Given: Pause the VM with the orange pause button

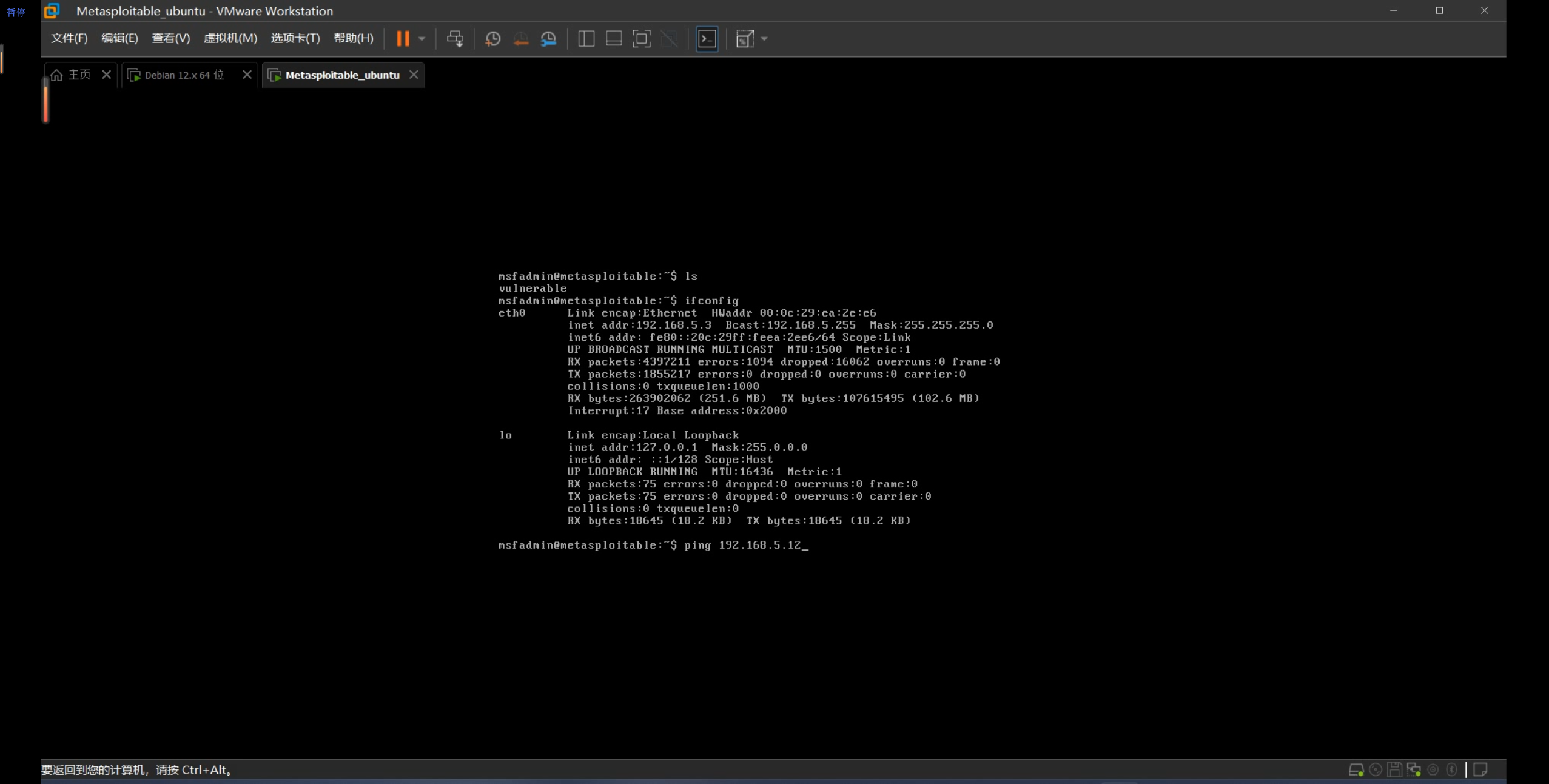Looking at the screenshot, I should click(x=403, y=39).
